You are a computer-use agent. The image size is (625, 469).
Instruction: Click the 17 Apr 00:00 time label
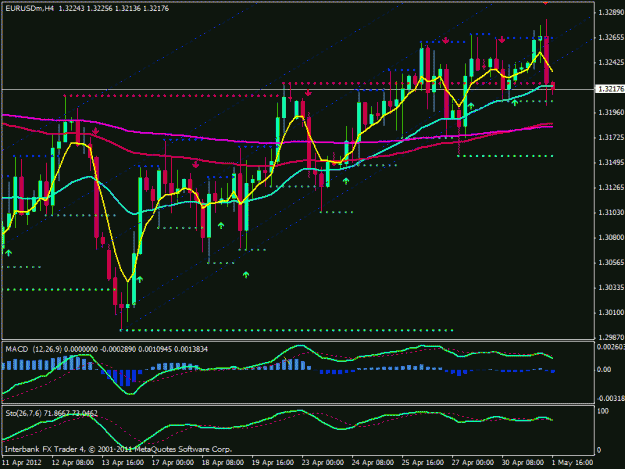click(173, 463)
